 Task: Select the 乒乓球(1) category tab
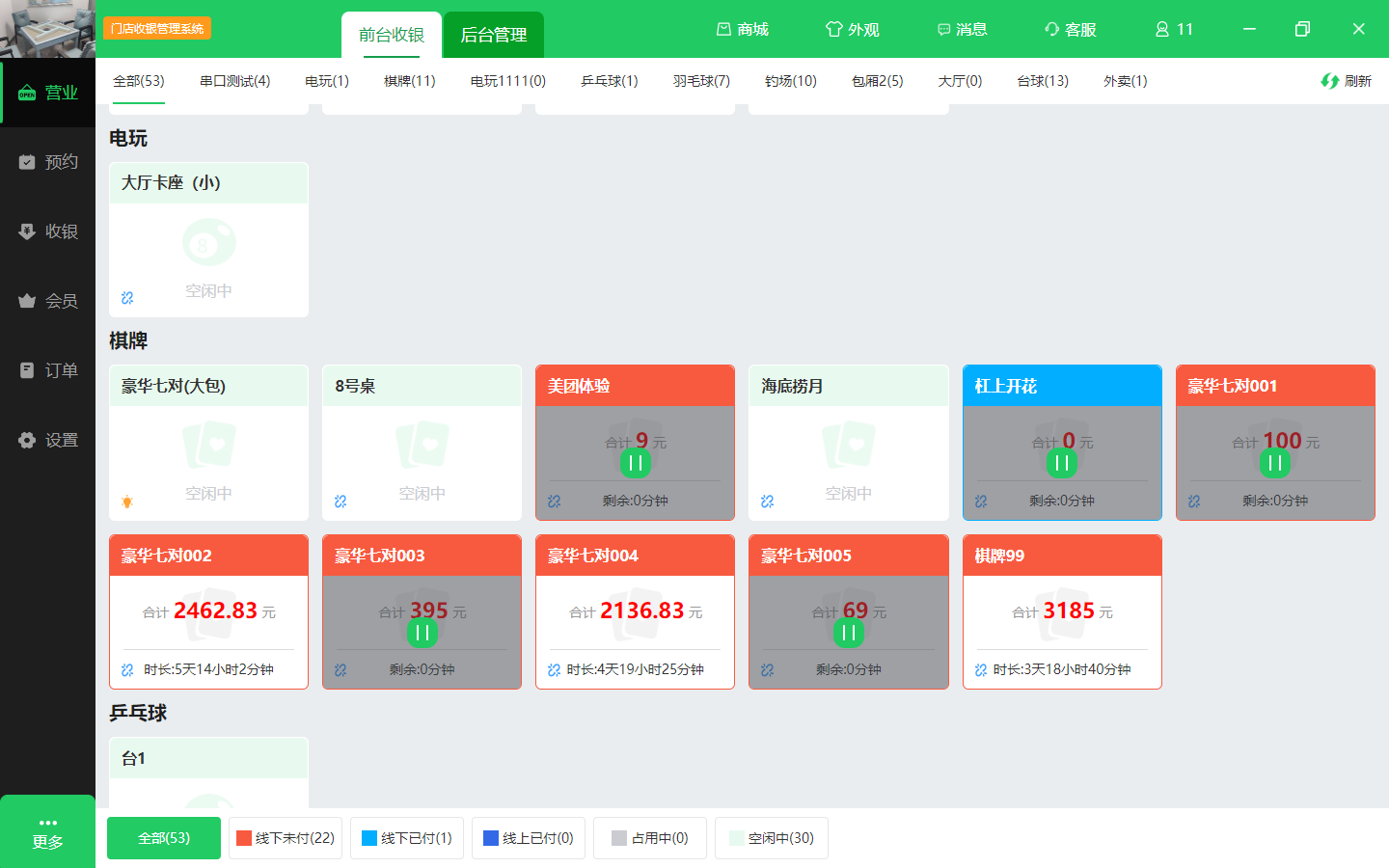coord(610,81)
